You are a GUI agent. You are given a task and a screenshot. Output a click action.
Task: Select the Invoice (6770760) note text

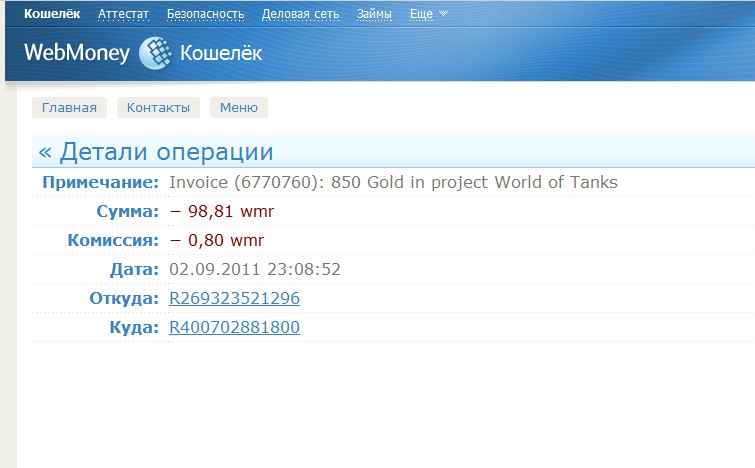(393, 182)
